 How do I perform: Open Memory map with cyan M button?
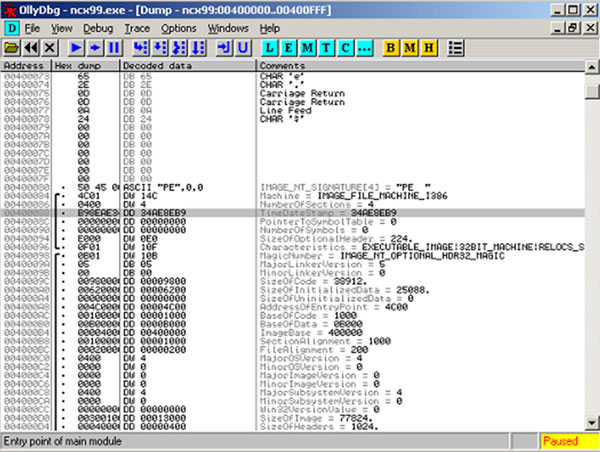tap(307, 48)
